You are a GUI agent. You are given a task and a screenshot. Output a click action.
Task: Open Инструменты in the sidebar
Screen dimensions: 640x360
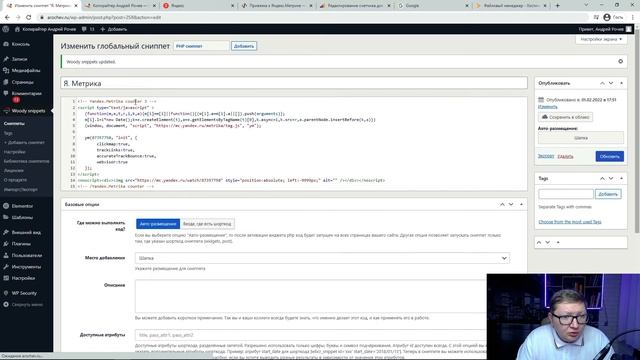26,267
